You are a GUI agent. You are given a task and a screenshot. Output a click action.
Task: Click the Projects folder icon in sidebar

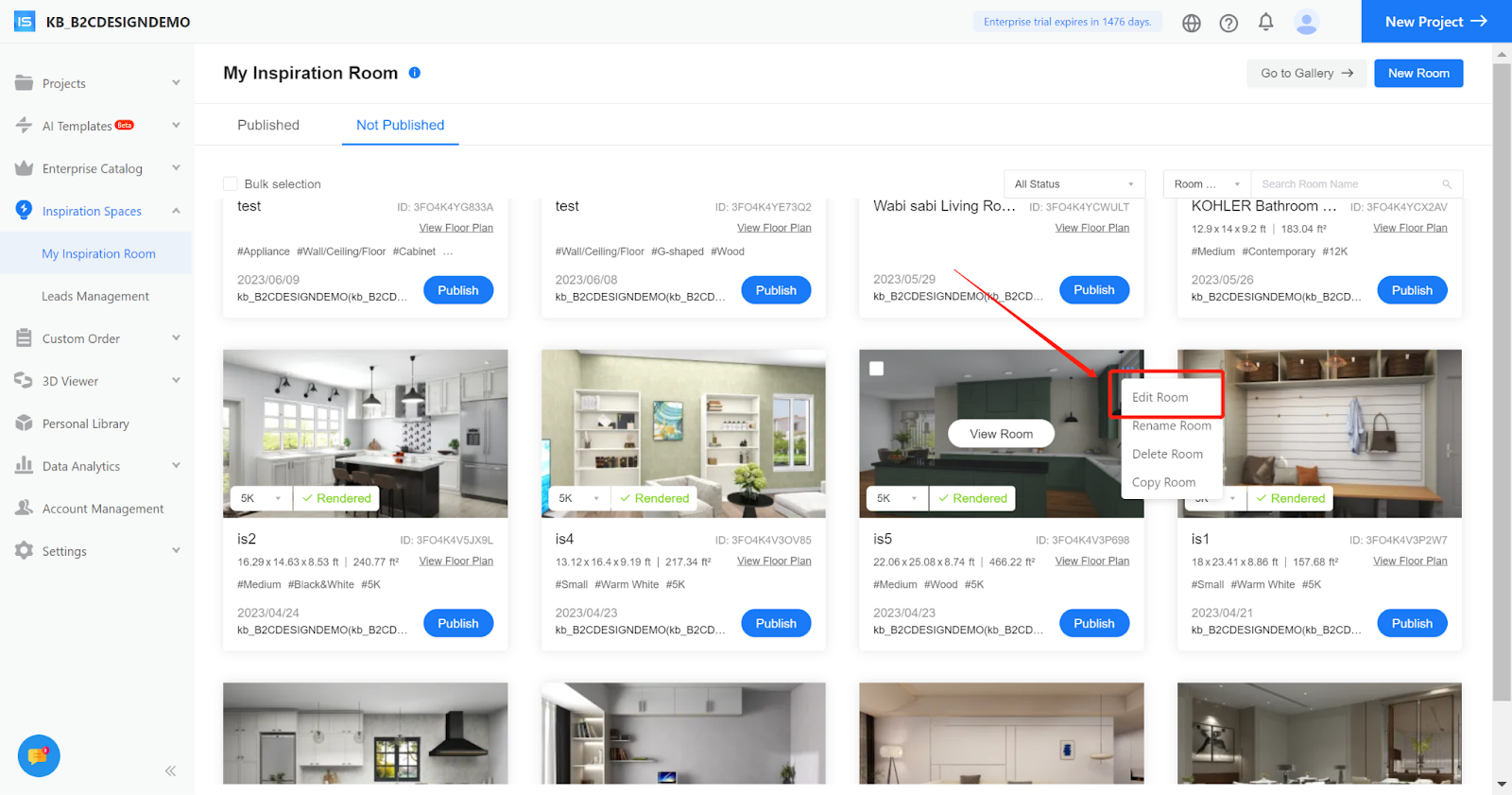tap(25, 83)
